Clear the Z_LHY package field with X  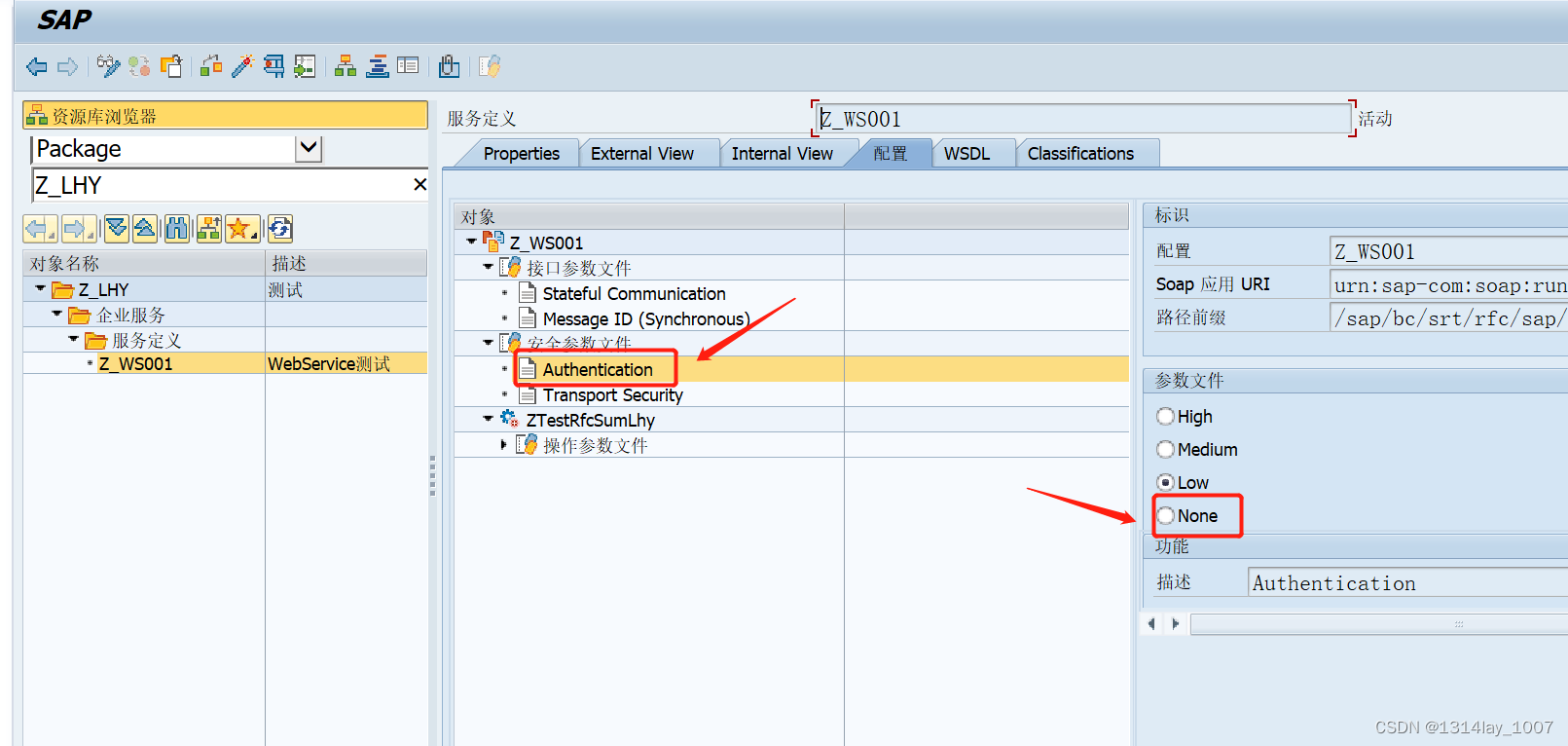tap(419, 184)
